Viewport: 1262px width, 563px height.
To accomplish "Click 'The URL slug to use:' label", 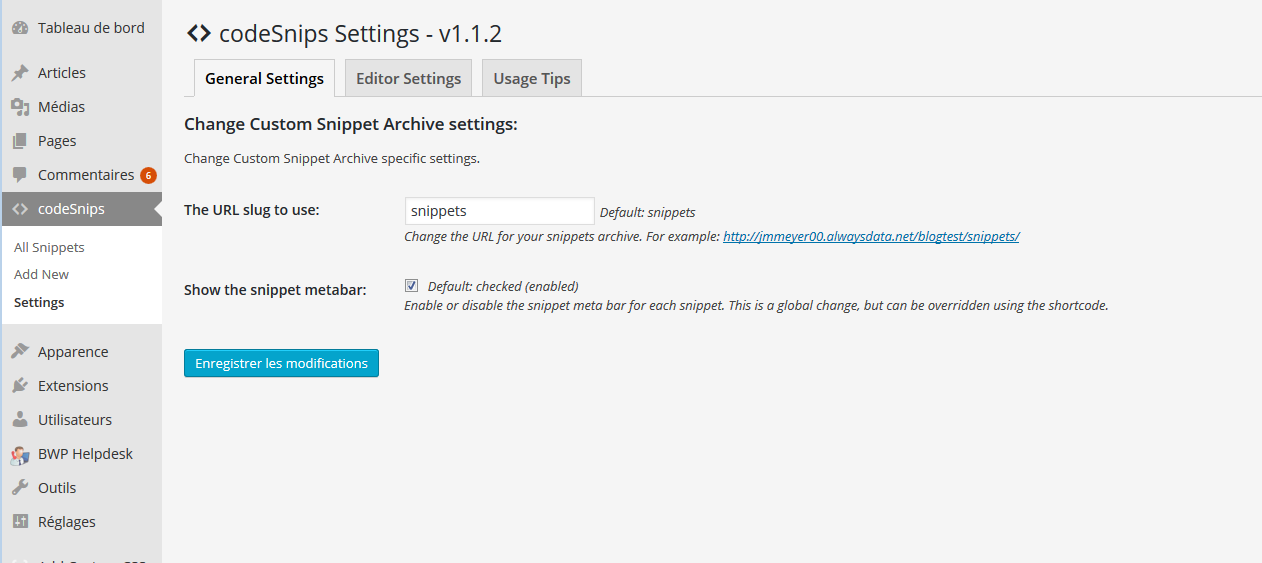I will (x=252, y=210).
